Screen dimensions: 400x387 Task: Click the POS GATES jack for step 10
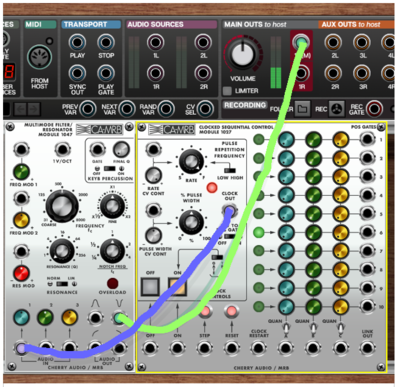pos(367,306)
